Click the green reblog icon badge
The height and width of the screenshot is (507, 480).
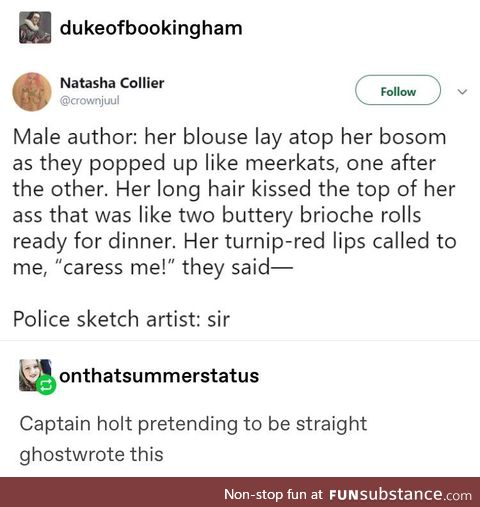coord(46,385)
